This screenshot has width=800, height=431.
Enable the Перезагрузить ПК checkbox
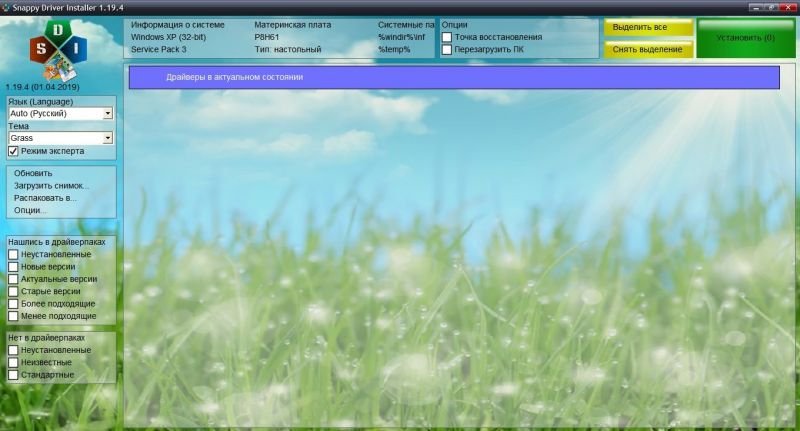[447, 49]
